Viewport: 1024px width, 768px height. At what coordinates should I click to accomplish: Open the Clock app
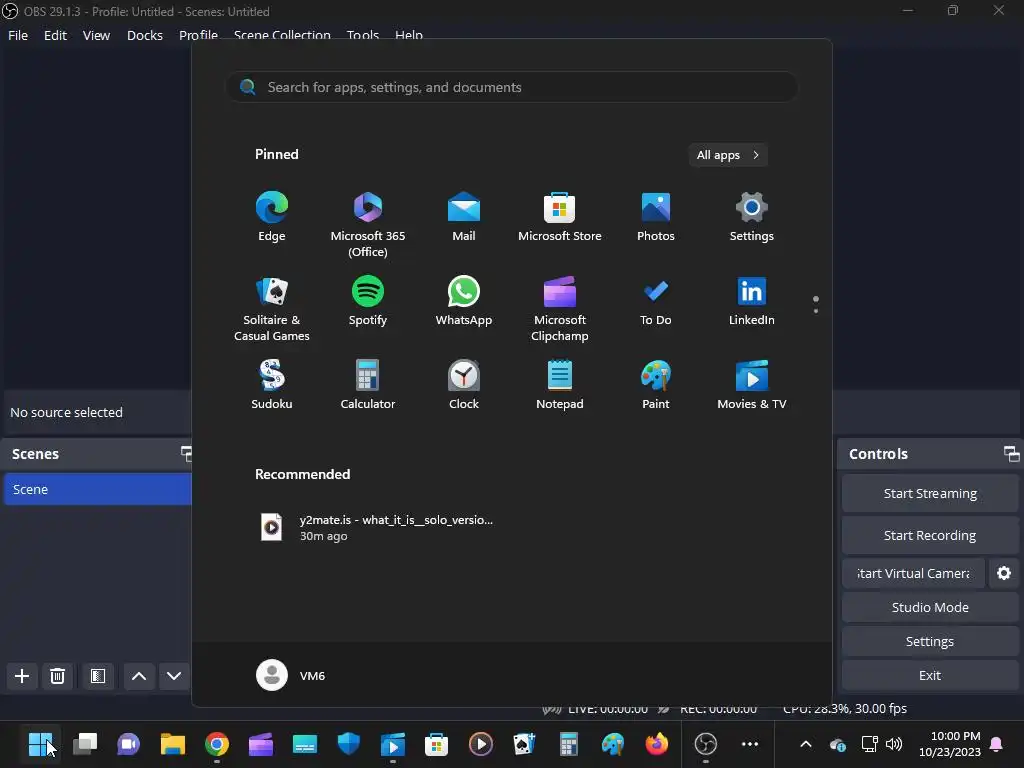click(x=464, y=385)
